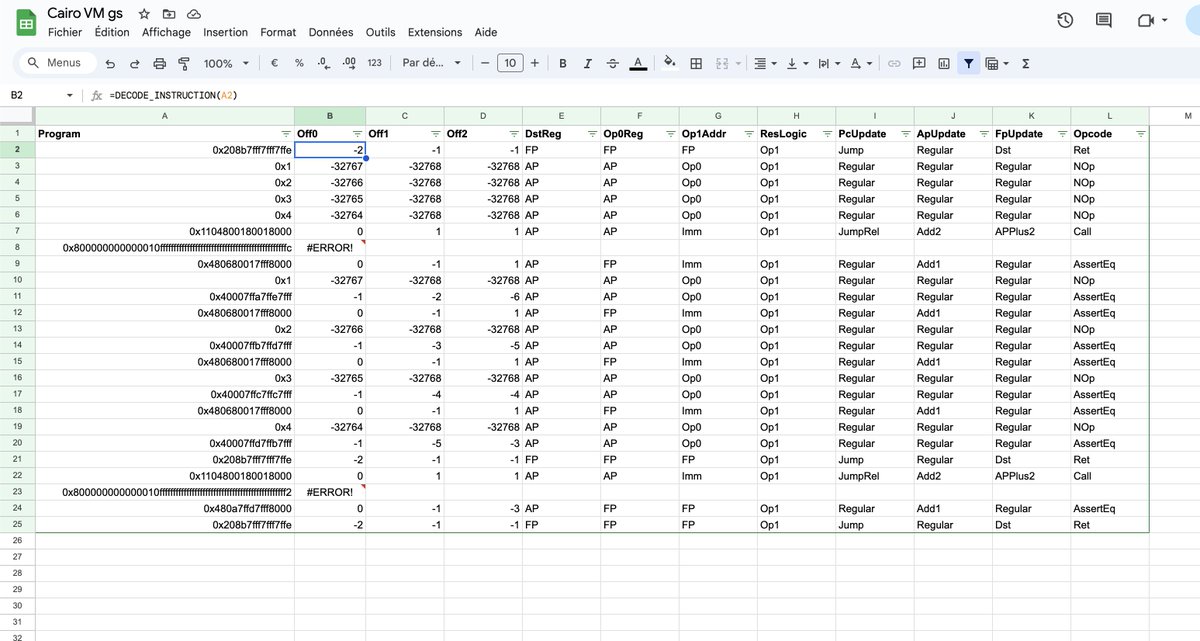This screenshot has height=641, width=1200.
Task: Open the PcUpdate column filter
Action: click(x=905, y=134)
